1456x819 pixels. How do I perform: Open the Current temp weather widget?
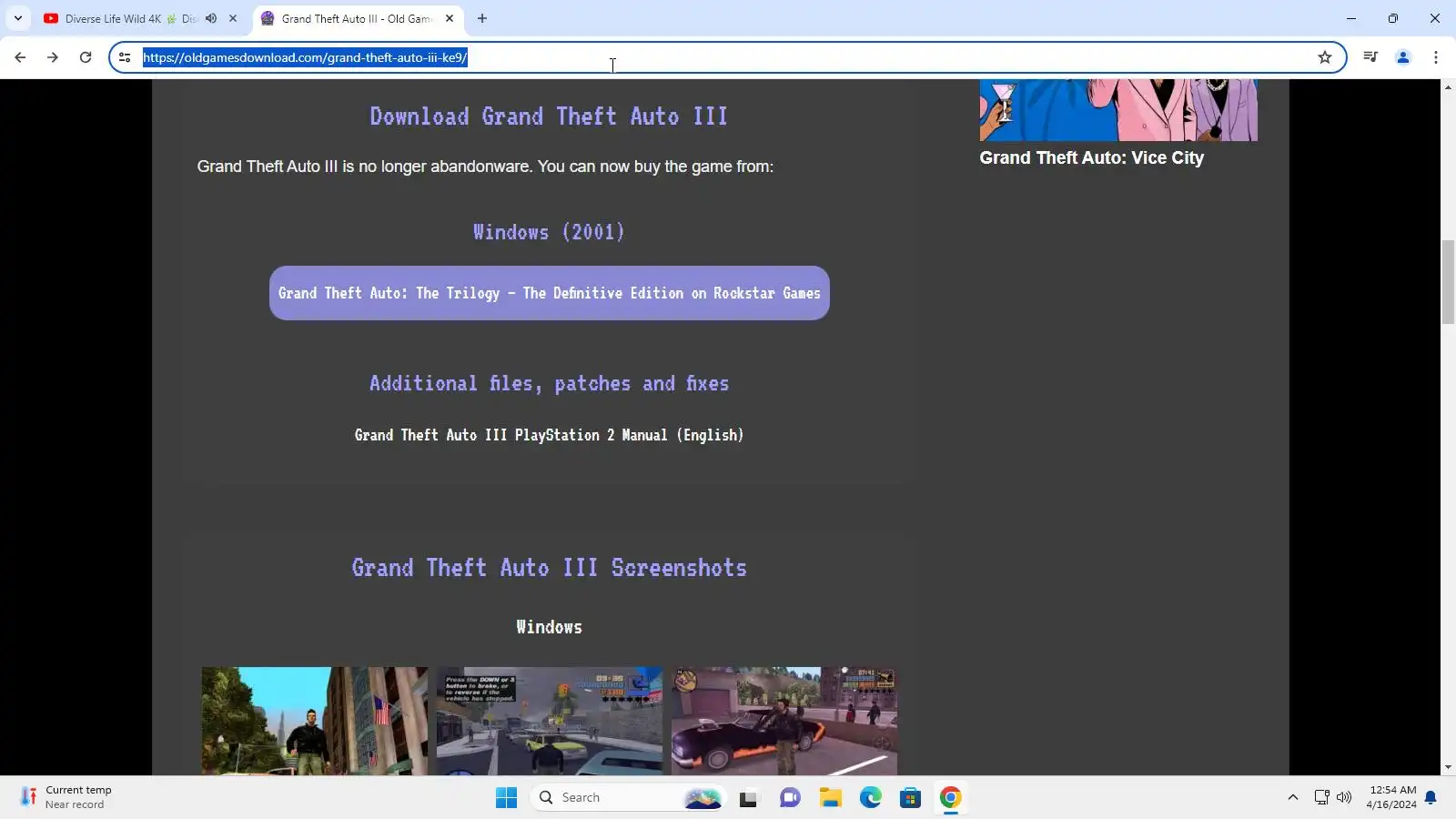tap(66, 797)
